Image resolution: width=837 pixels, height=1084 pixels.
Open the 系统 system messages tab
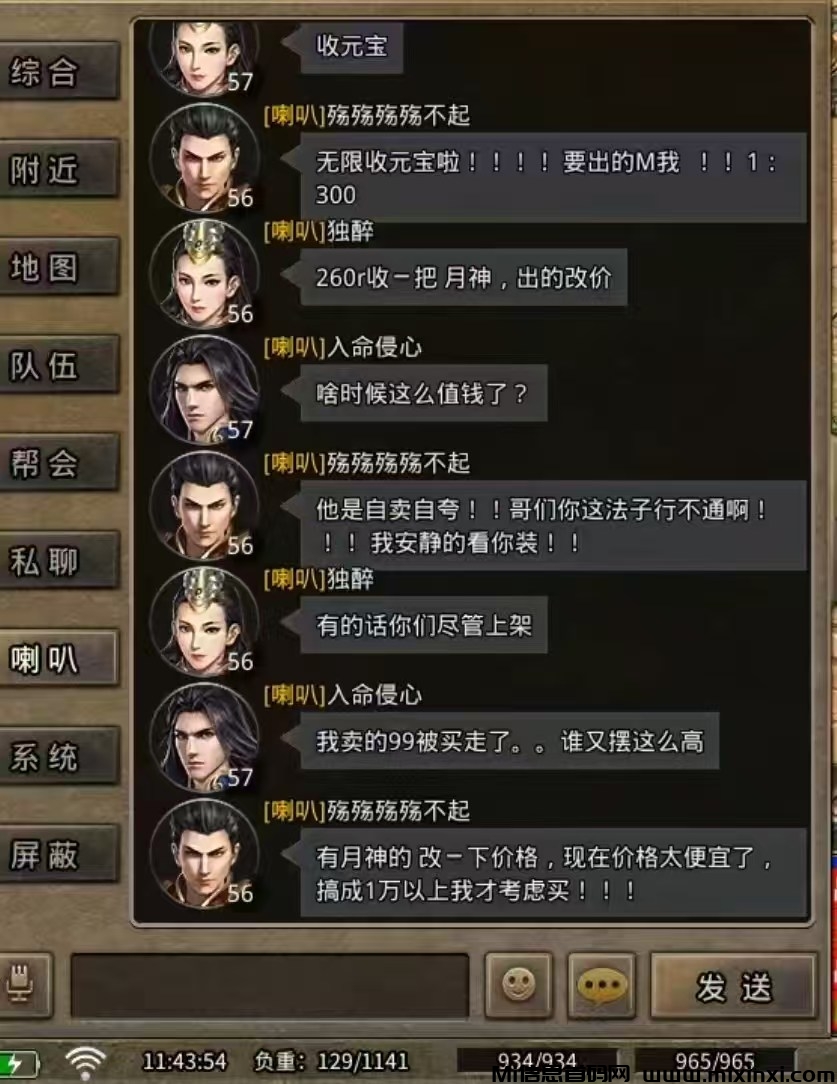(58, 756)
